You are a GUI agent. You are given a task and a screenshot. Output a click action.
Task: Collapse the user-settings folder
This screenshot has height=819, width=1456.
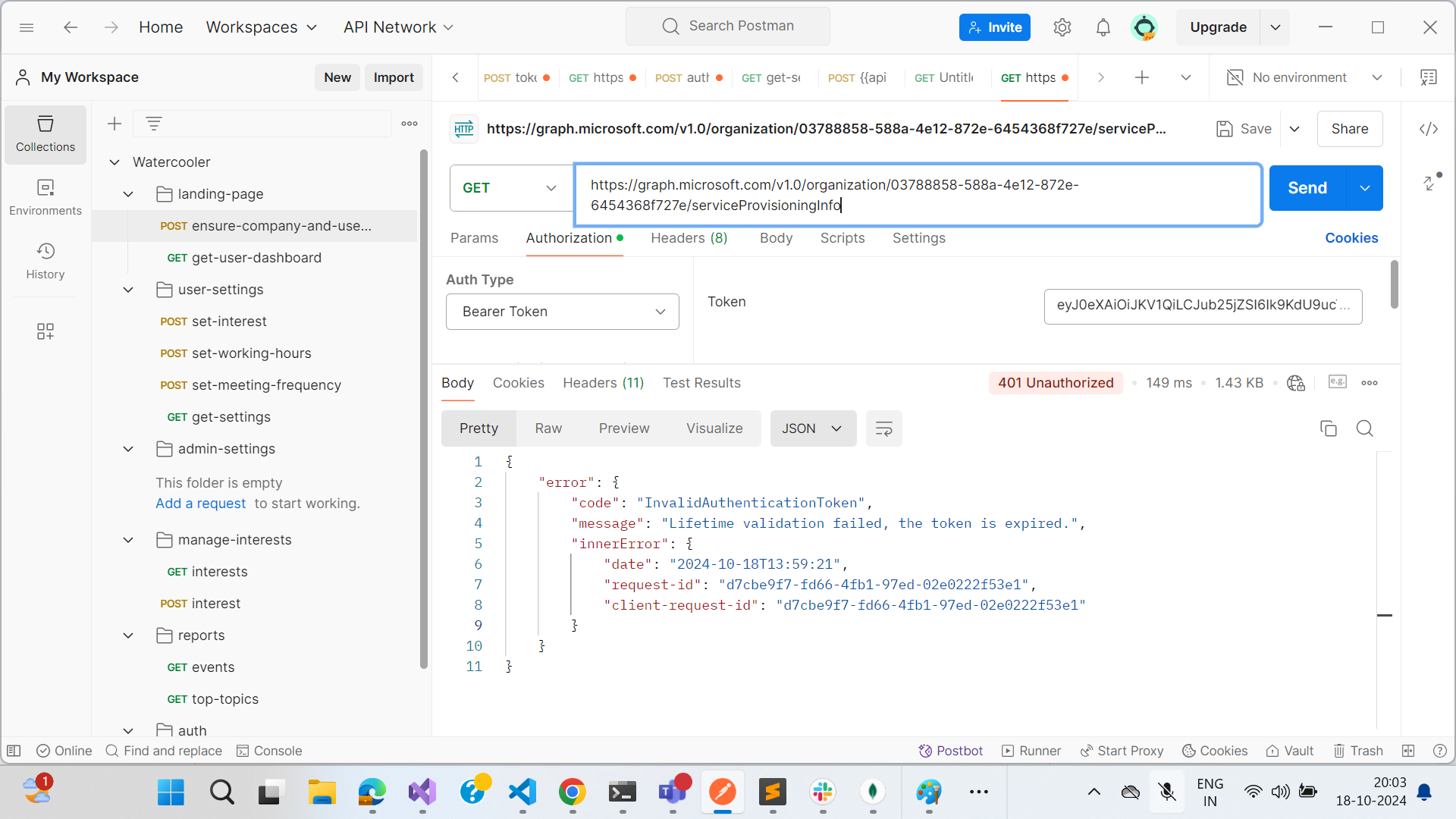pyautogui.click(x=128, y=290)
